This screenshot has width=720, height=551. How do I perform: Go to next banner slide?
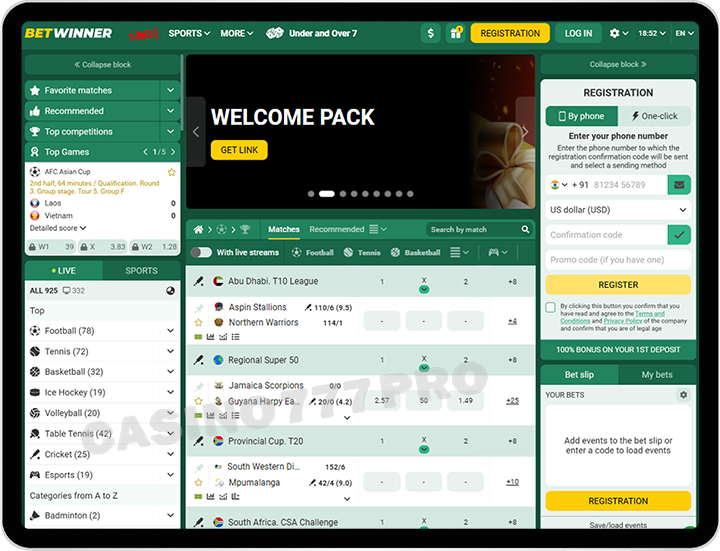[525, 132]
